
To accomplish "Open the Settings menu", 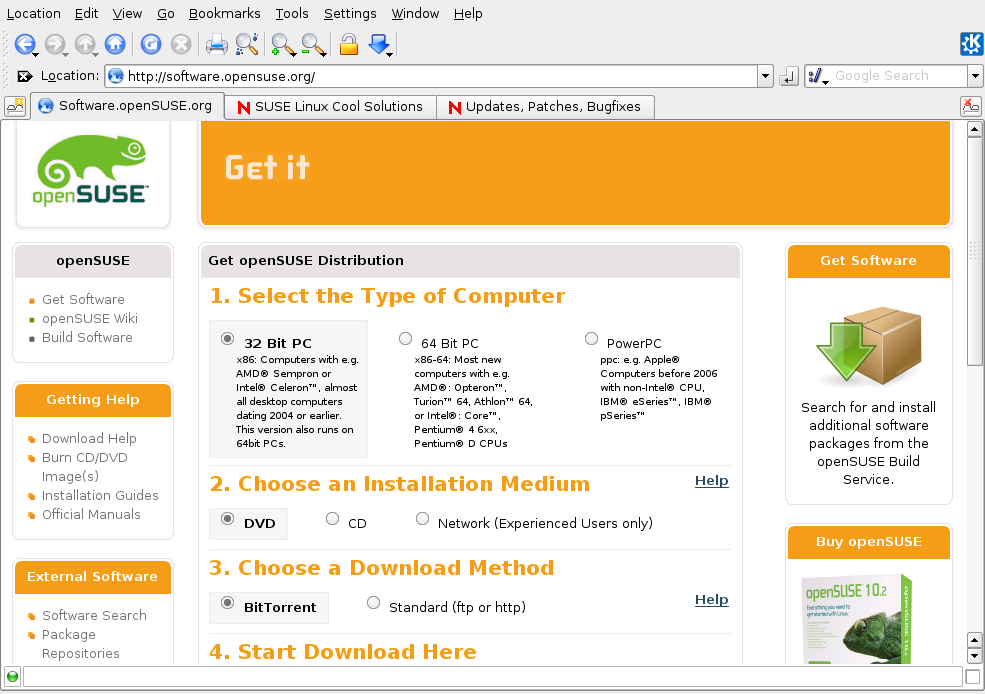I will tap(350, 13).
